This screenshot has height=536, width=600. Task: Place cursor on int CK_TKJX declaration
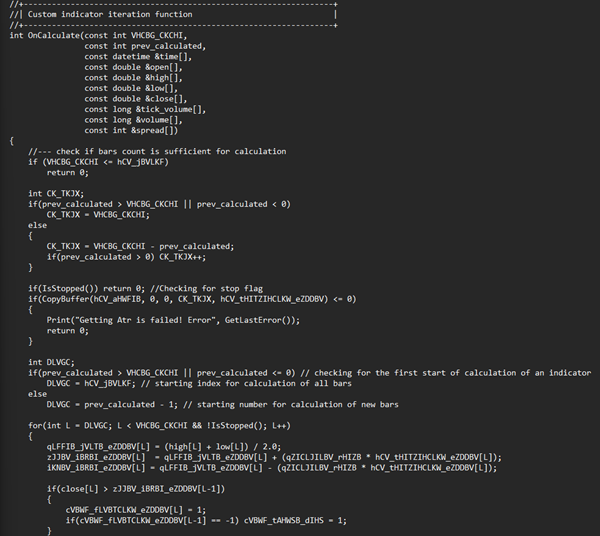[x=56, y=194]
